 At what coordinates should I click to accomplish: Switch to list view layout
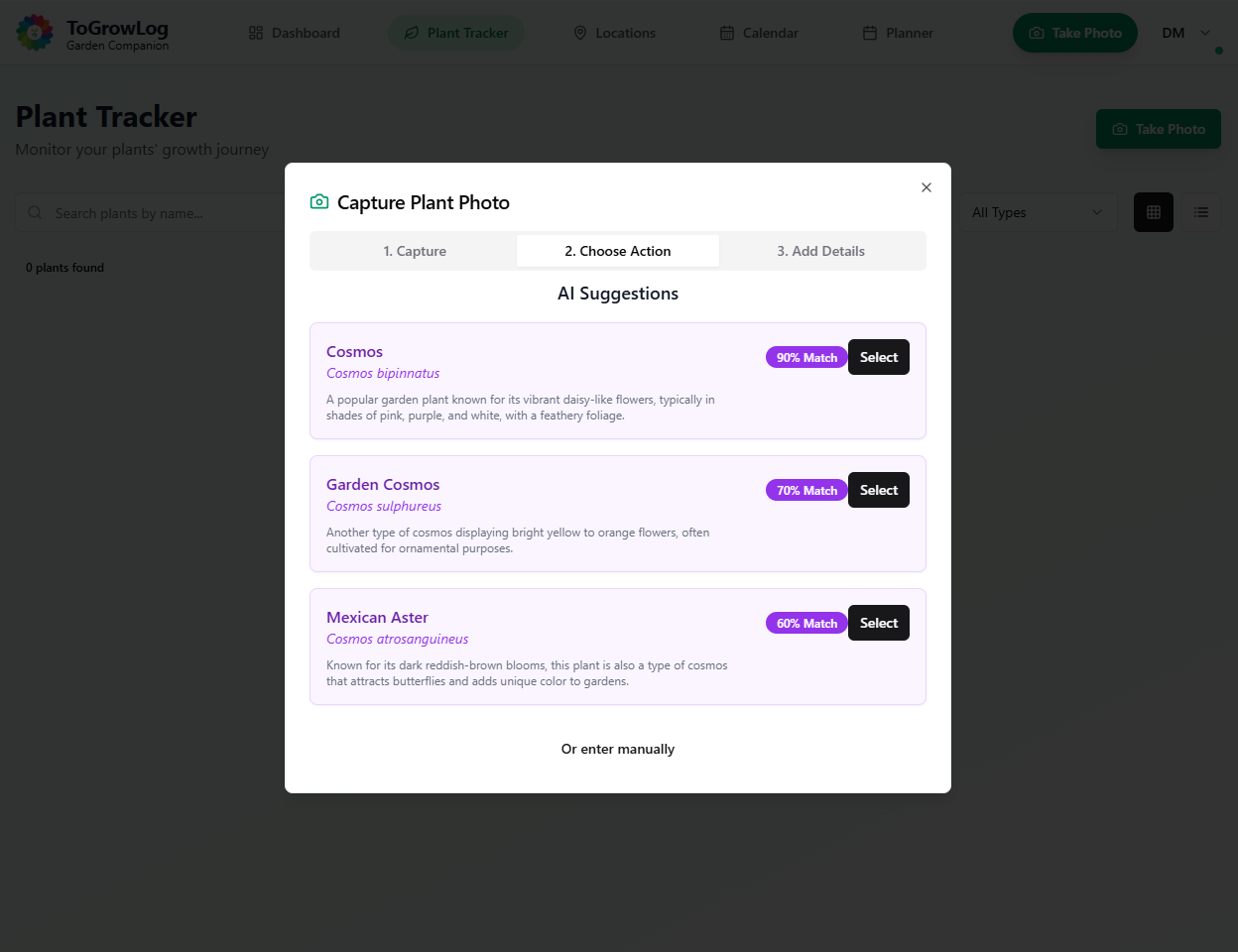click(x=1201, y=212)
